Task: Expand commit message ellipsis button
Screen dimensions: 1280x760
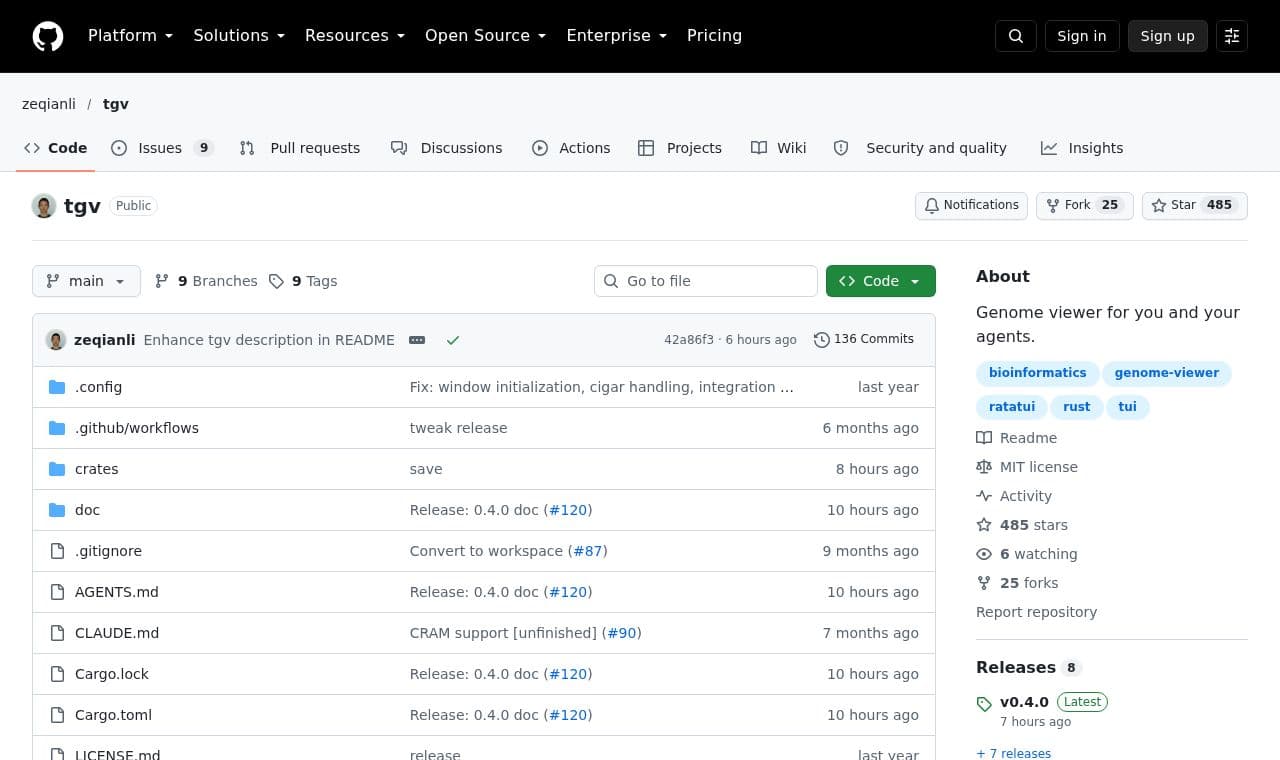Action: pyautogui.click(x=417, y=340)
